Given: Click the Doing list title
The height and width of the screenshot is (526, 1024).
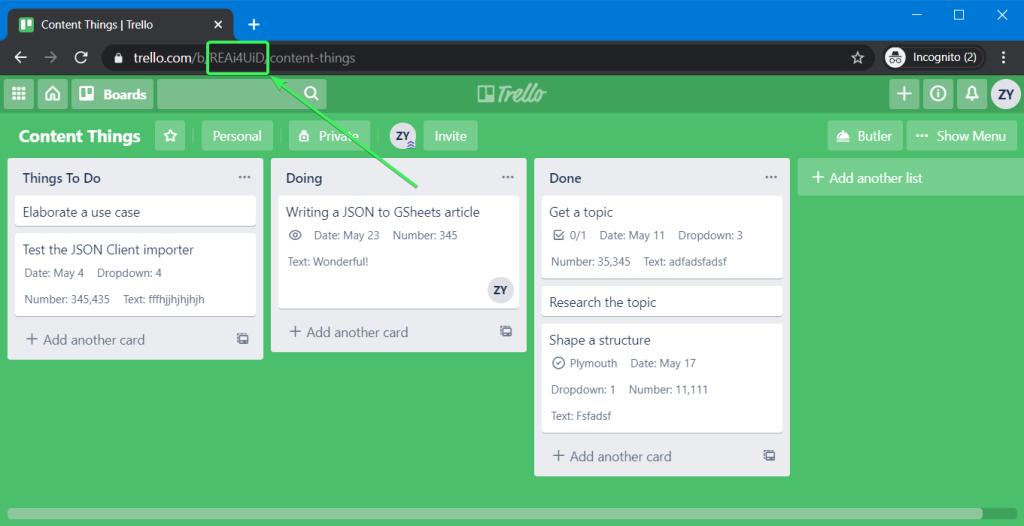Looking at the screenshot, I should click(304, 178).
